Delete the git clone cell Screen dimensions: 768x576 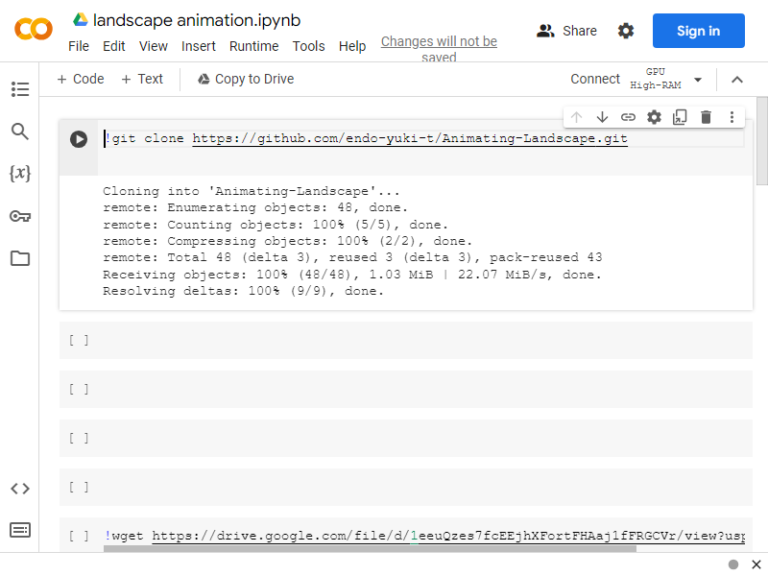[x=706, y=117]
